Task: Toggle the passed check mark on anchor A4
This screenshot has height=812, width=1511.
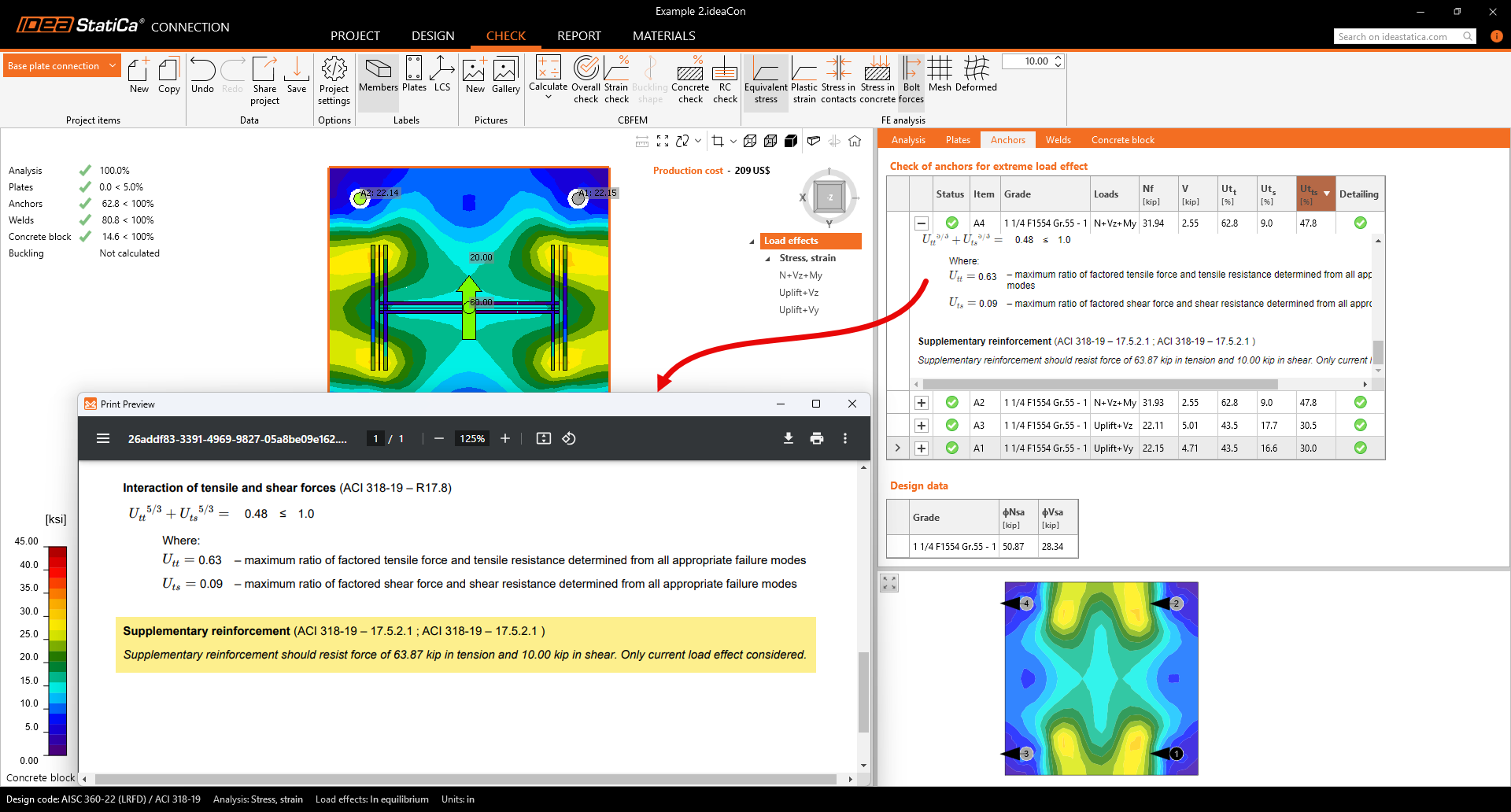Action: (x=951, y=223)
